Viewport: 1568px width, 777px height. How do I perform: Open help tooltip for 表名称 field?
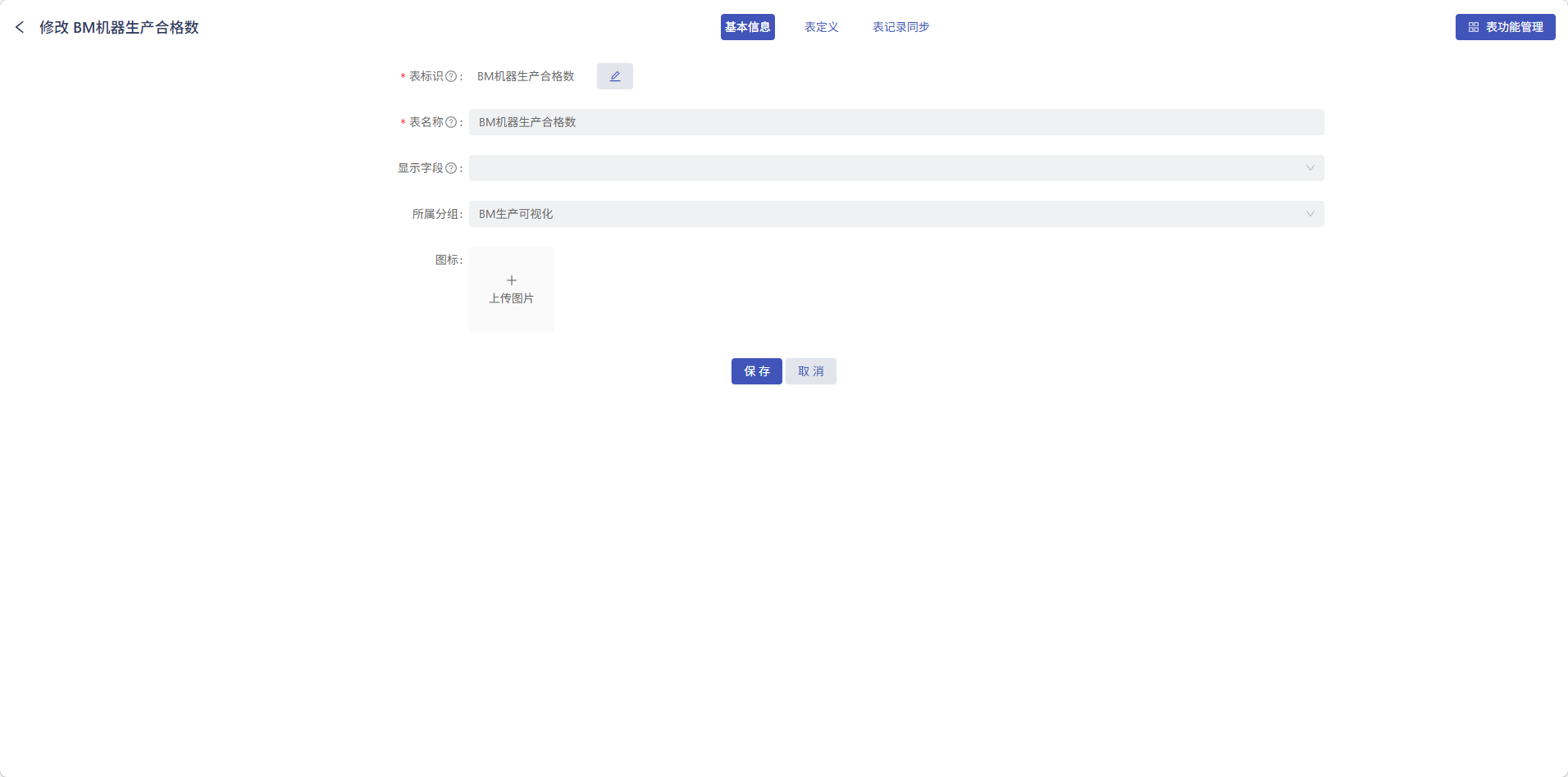coord(451,121)
